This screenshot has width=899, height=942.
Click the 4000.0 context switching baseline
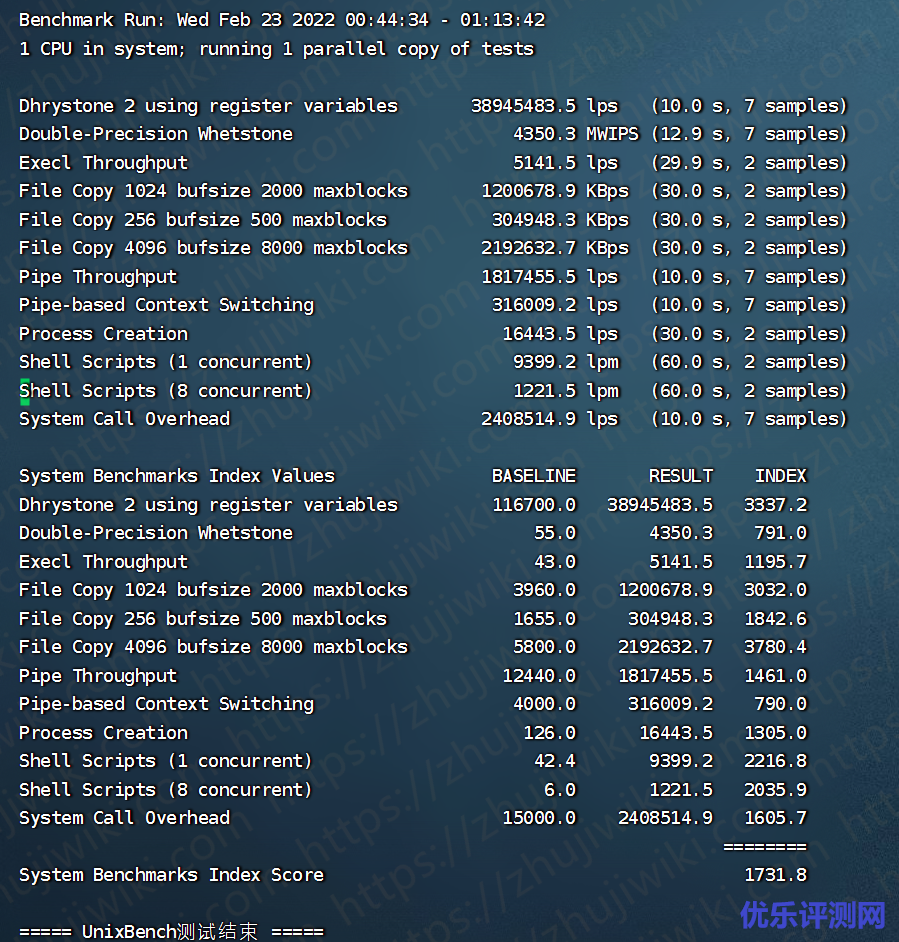[x=544, y=705]
